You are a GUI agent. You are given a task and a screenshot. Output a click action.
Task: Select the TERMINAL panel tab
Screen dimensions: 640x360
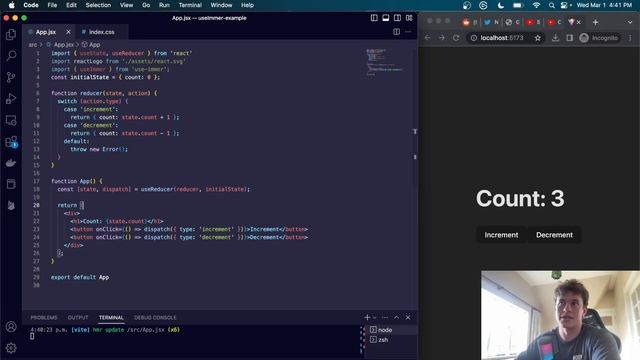tap(111, 317)
